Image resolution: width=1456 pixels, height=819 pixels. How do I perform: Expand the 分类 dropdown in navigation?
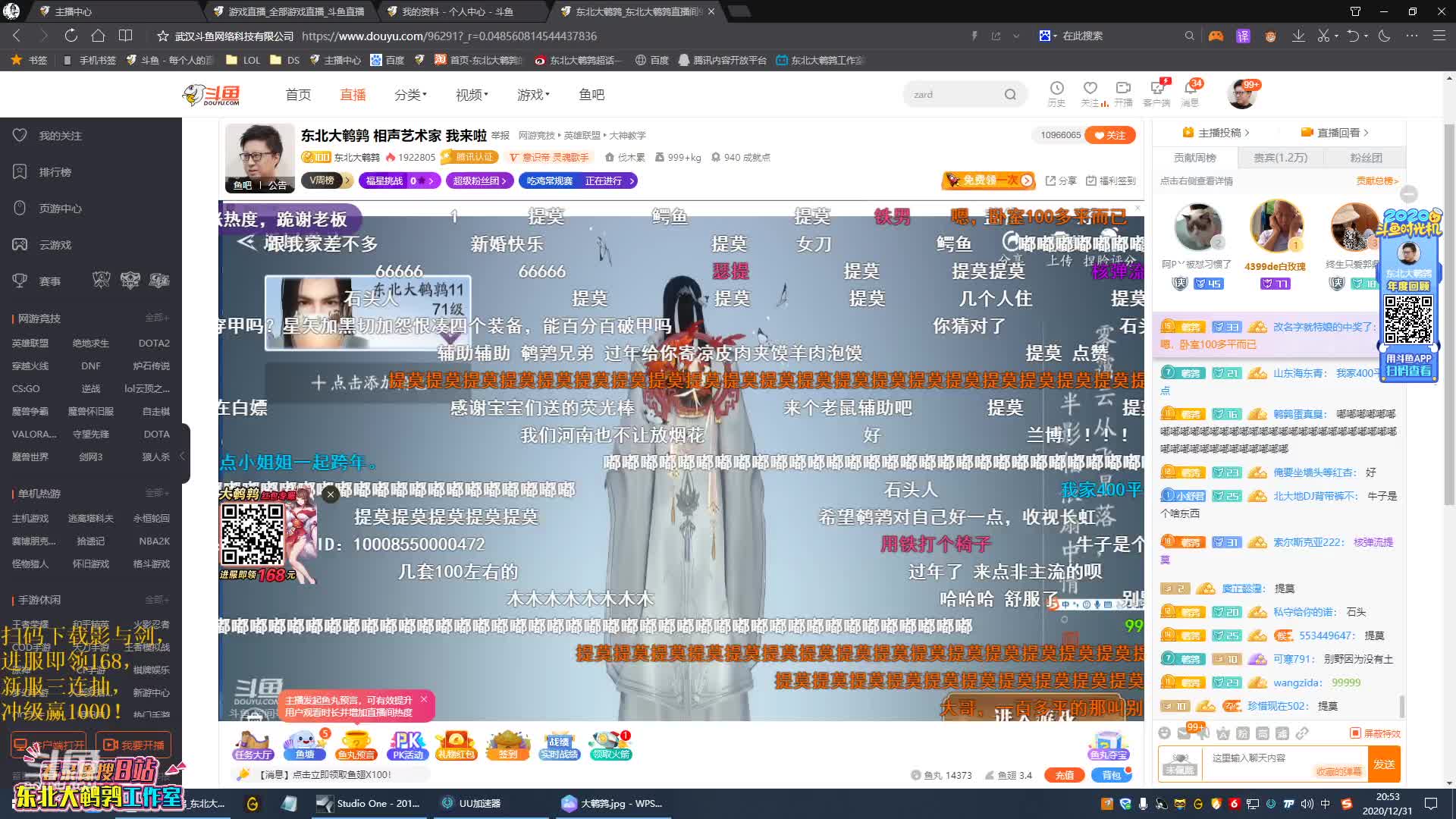[410, 95]
